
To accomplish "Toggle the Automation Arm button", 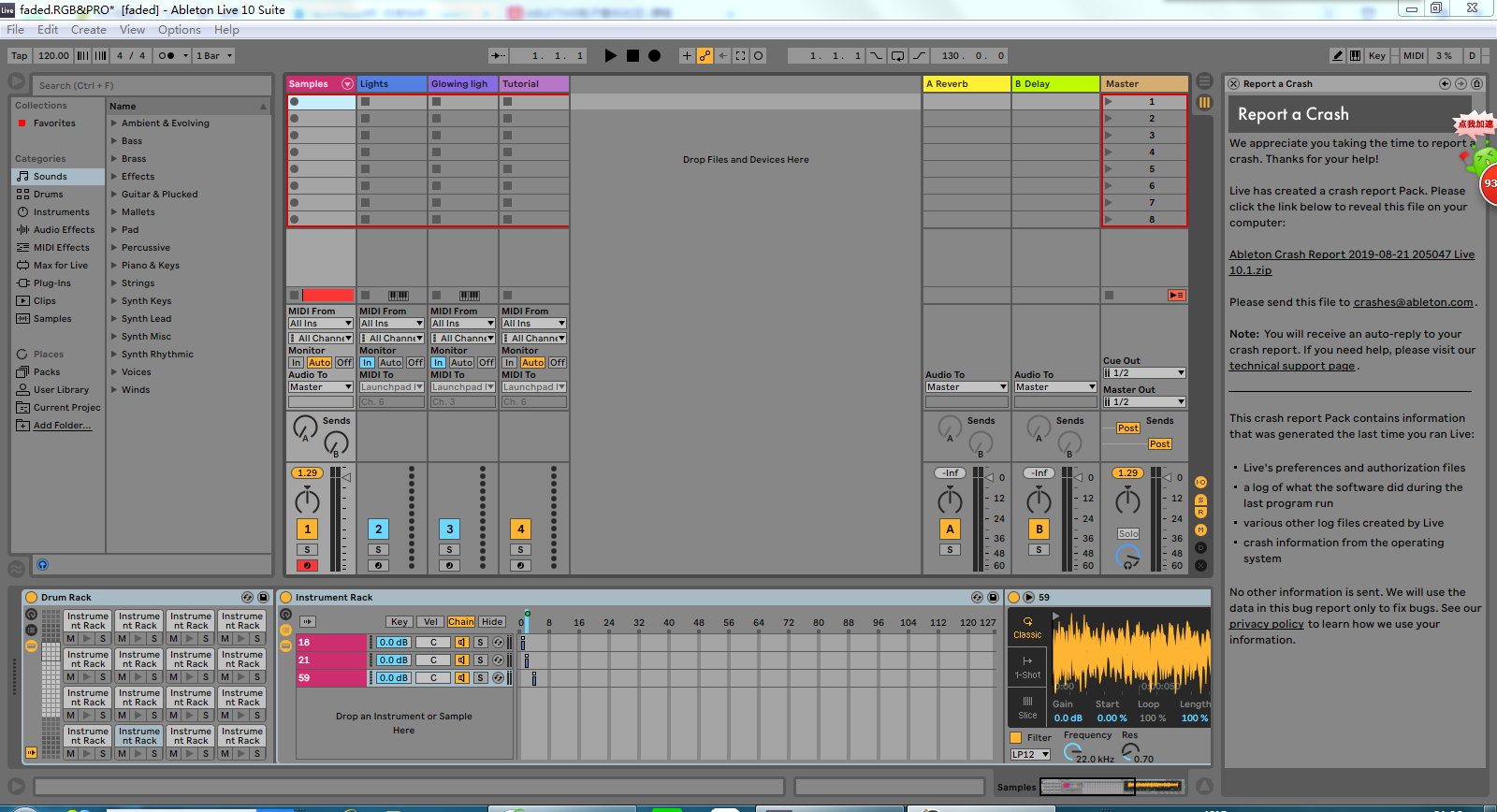I will 705,56.
